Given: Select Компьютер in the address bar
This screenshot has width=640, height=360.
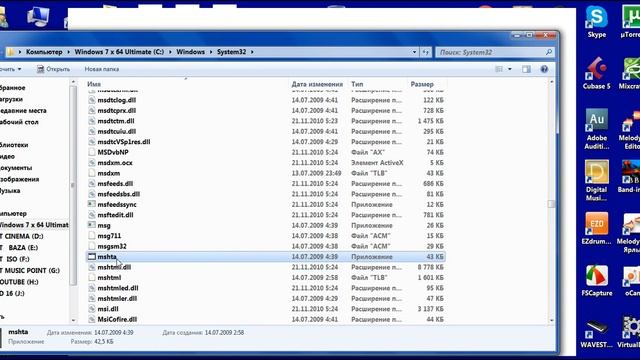Looking at the screenshot, I should coord(44,52).
